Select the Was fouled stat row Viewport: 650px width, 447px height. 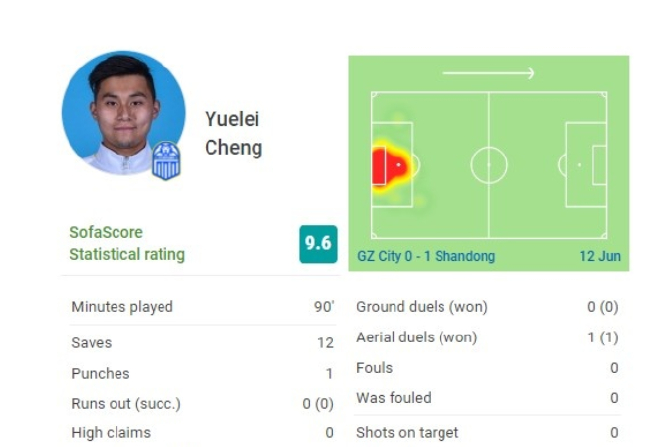[x=487, y=398]
